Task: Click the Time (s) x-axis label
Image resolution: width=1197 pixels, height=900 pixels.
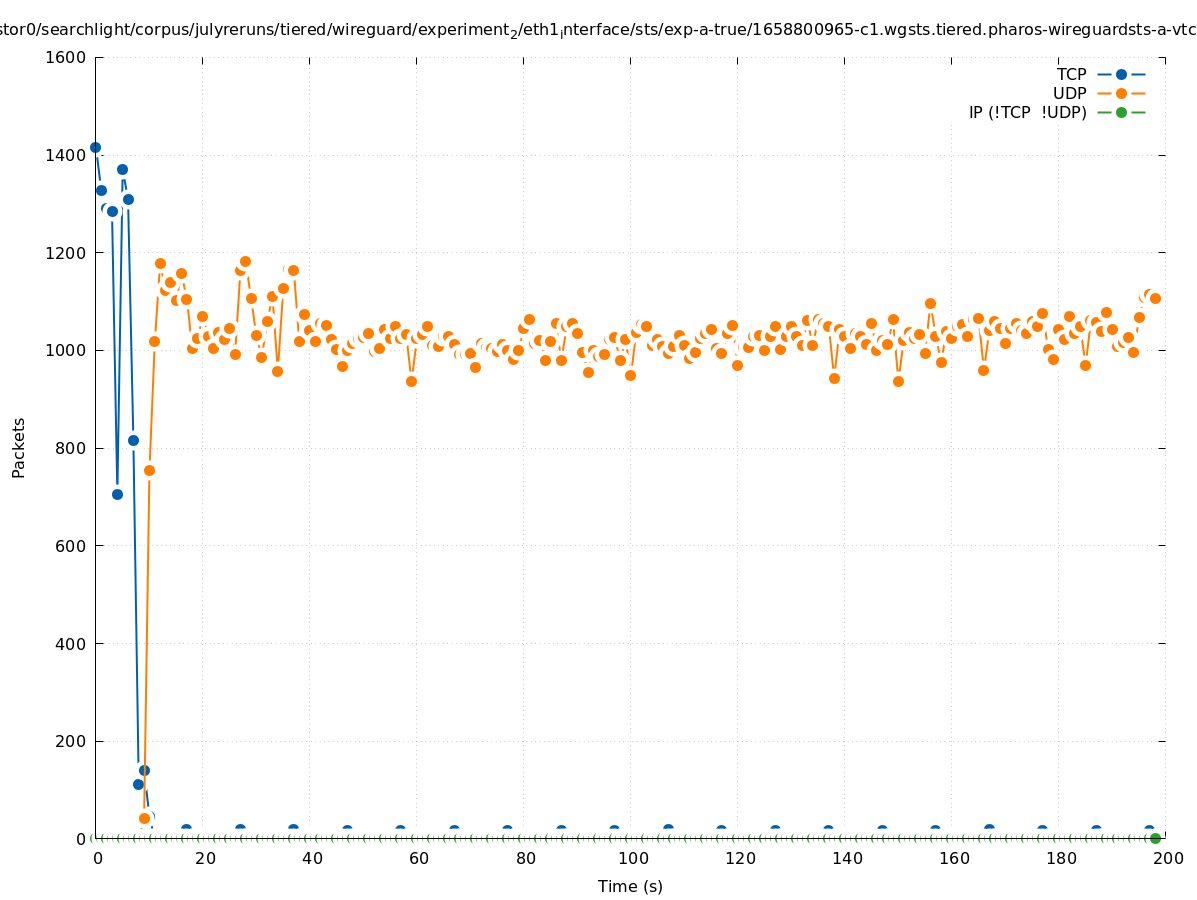Action: (630, 886)
